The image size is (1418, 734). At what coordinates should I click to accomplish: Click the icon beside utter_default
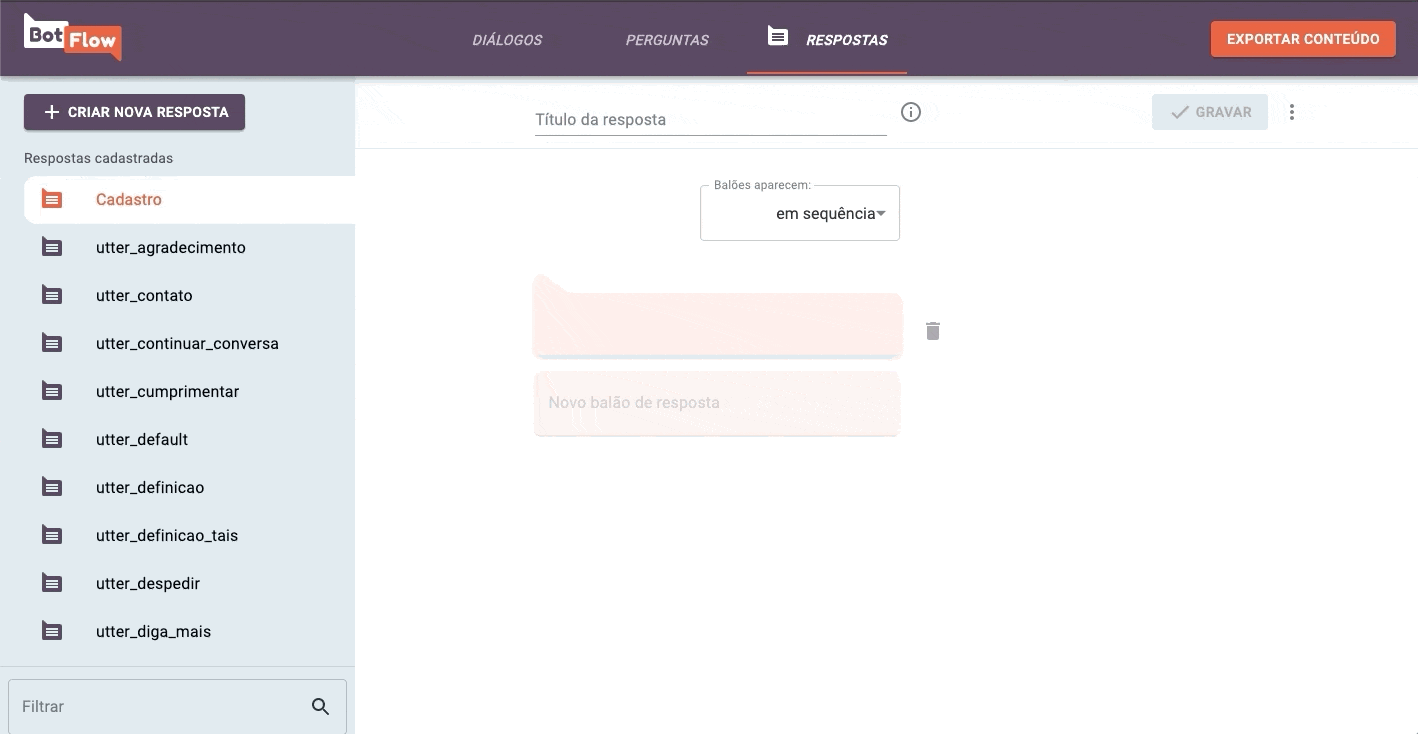52,440
